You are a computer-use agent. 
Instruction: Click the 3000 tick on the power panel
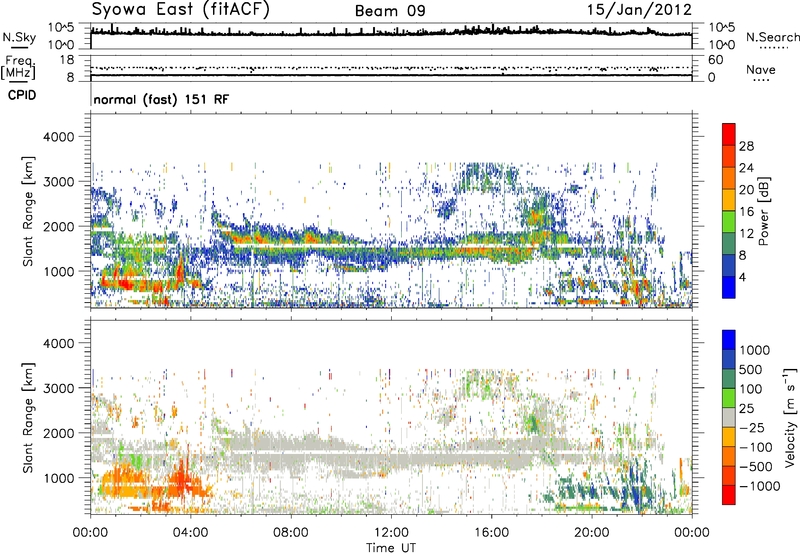pyautogui.click(x=58, y=182)
